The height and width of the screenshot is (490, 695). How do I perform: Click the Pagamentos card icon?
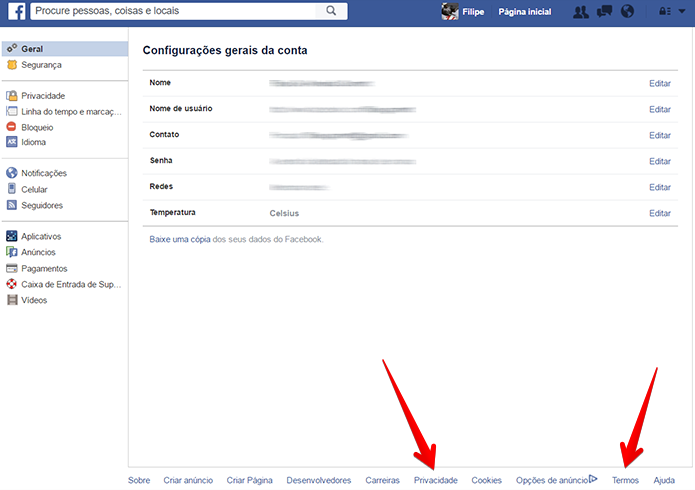pyautogui.click(x=12, y=268)
